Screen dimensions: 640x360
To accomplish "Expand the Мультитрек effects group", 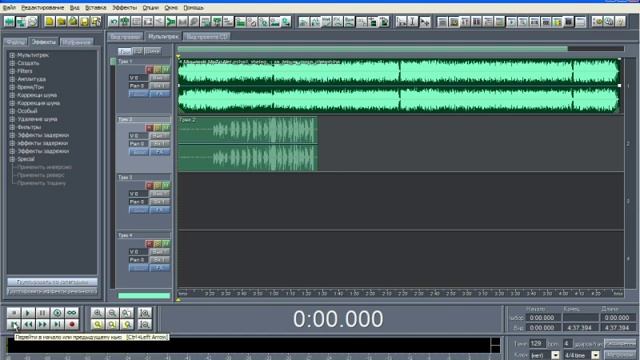I will [12, 55].
